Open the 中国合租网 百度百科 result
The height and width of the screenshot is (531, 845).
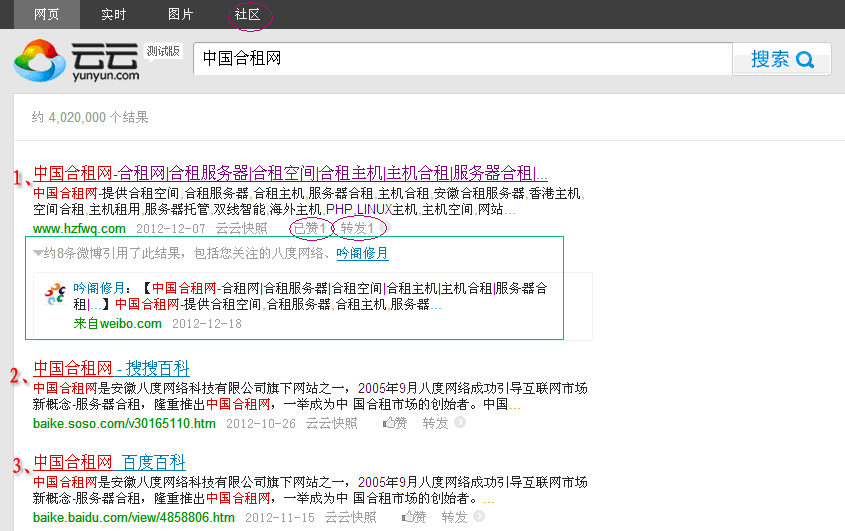[x=109, y=462]
